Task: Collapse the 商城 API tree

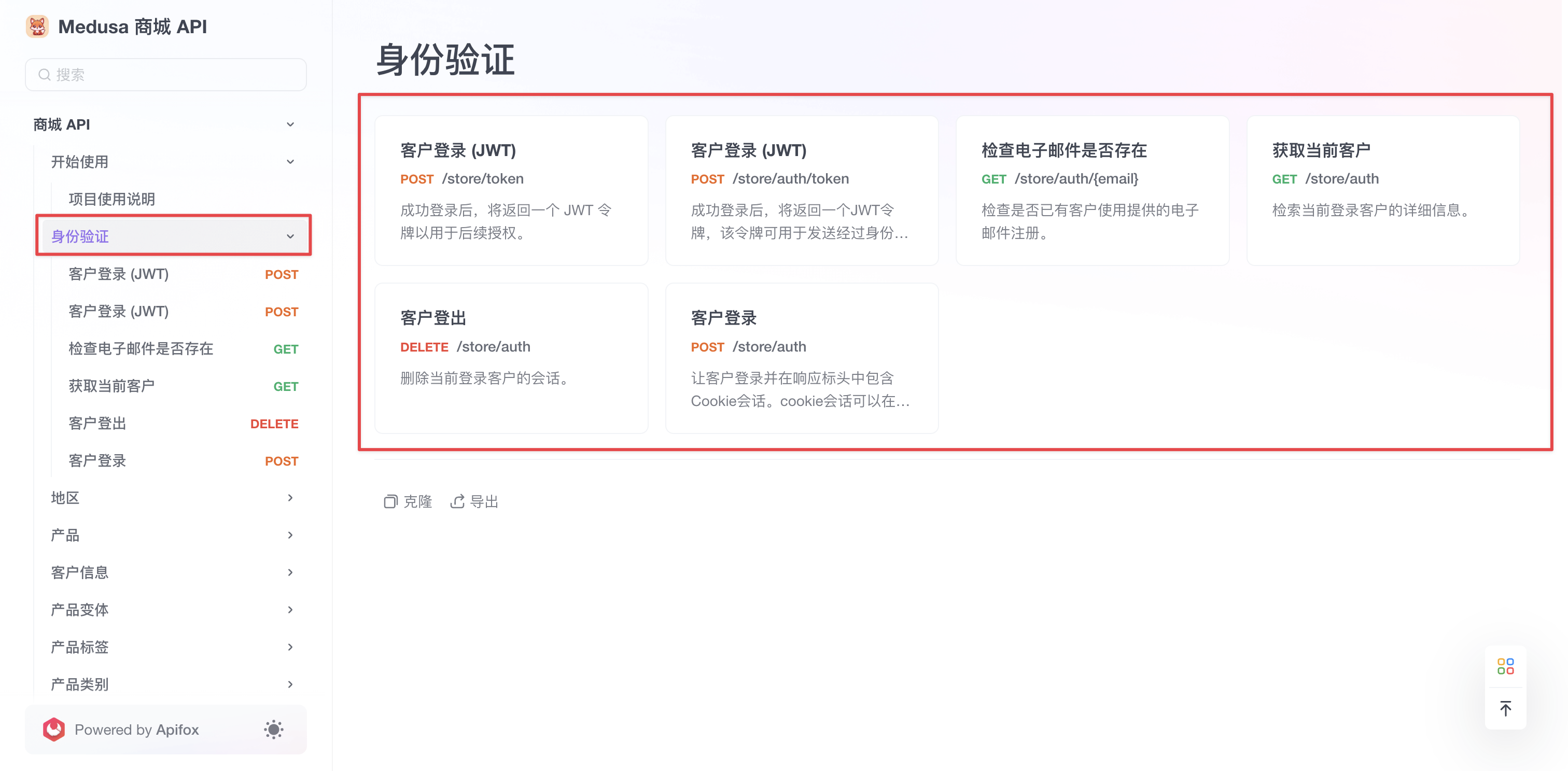Action: click(x=291, y=123)
